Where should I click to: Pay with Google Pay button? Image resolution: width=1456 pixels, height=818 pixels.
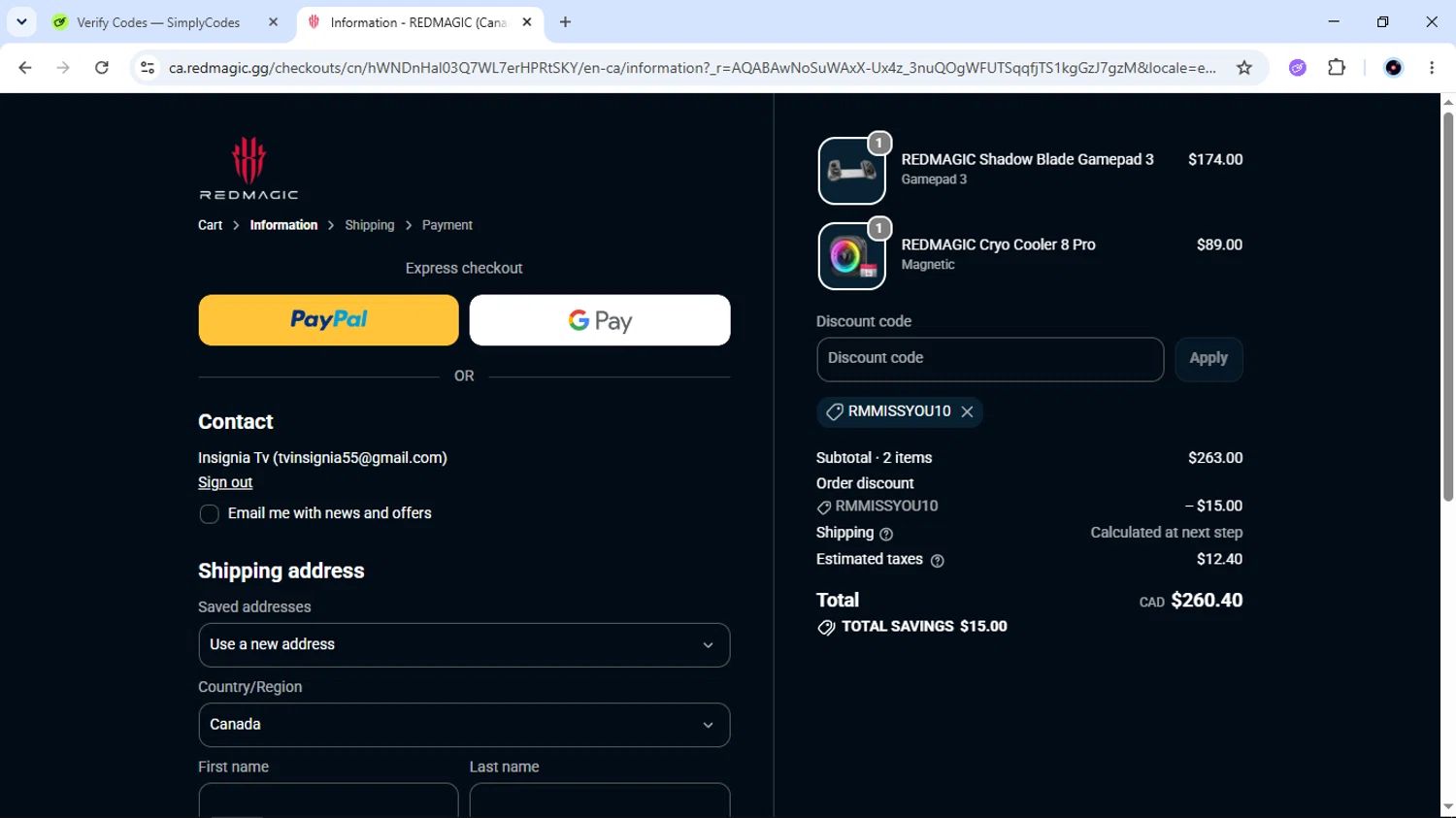(x=600, y=320)
